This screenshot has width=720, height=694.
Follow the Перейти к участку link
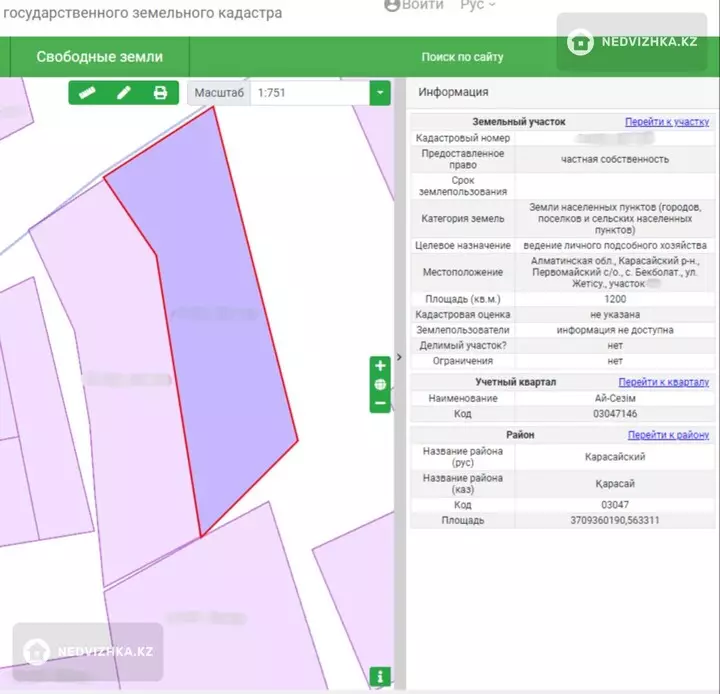point(667,122)
